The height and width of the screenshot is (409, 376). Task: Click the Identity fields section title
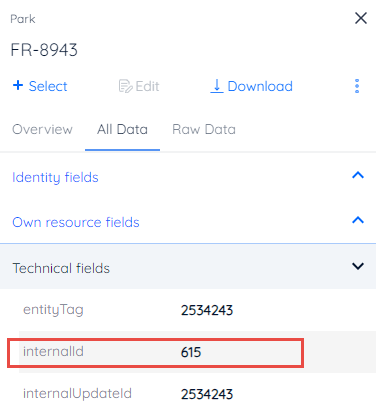coord(55,177)
